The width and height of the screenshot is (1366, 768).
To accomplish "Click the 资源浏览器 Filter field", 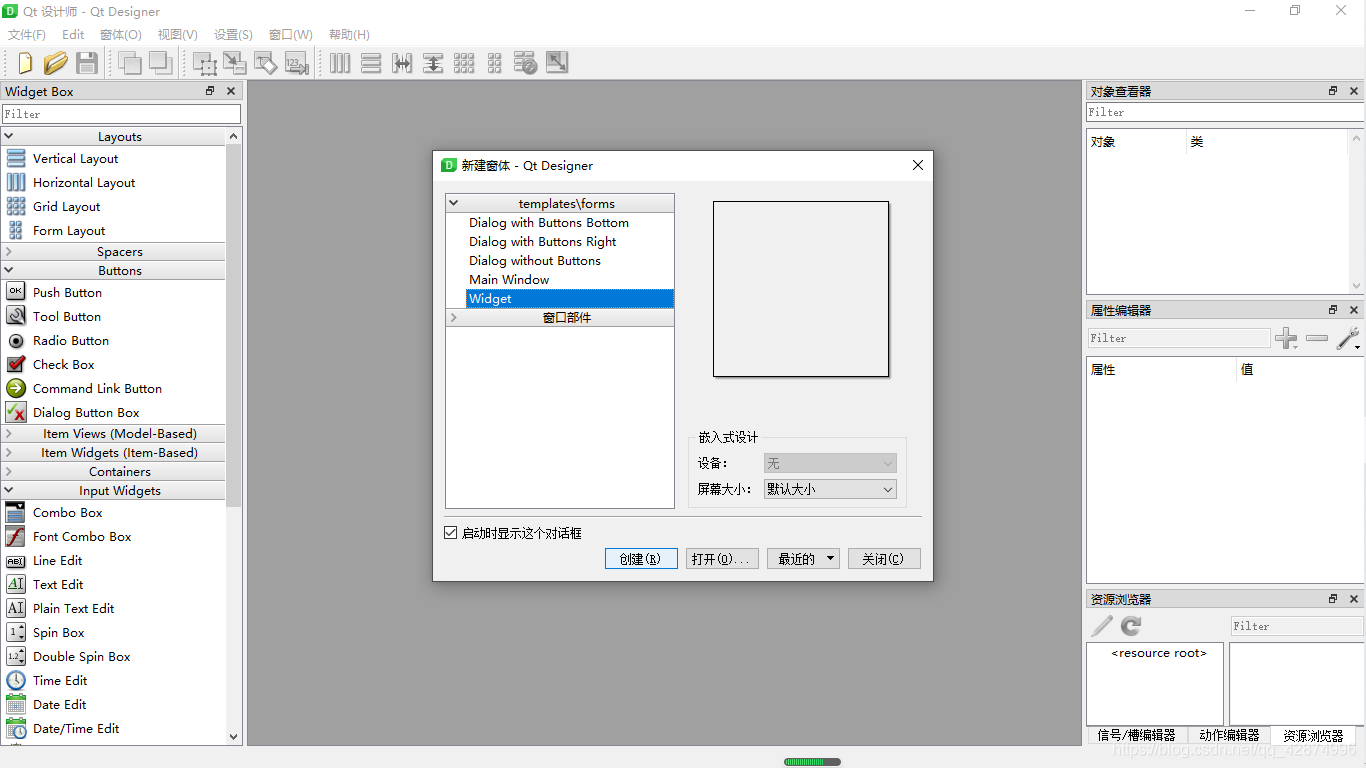I will point(1296,626).
